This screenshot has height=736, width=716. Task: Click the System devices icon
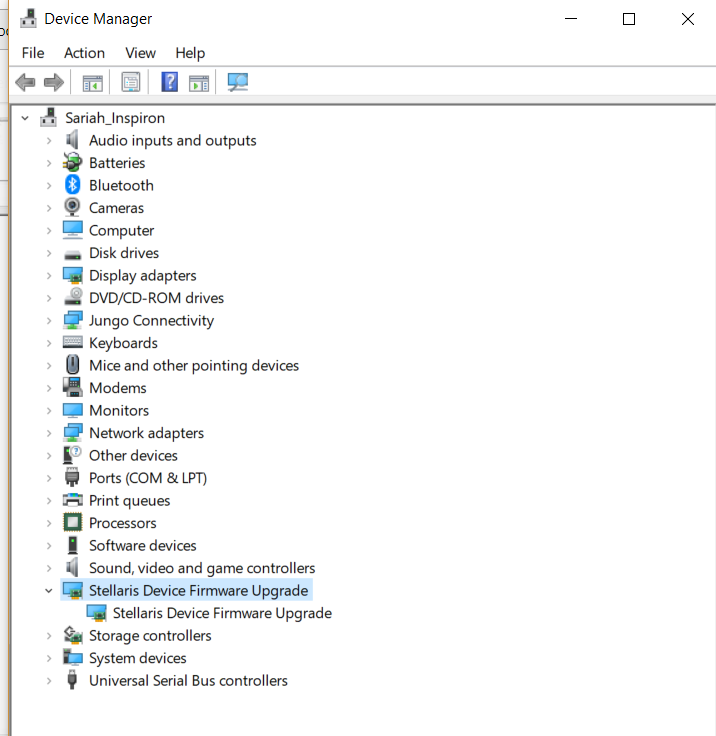point(72,658)
